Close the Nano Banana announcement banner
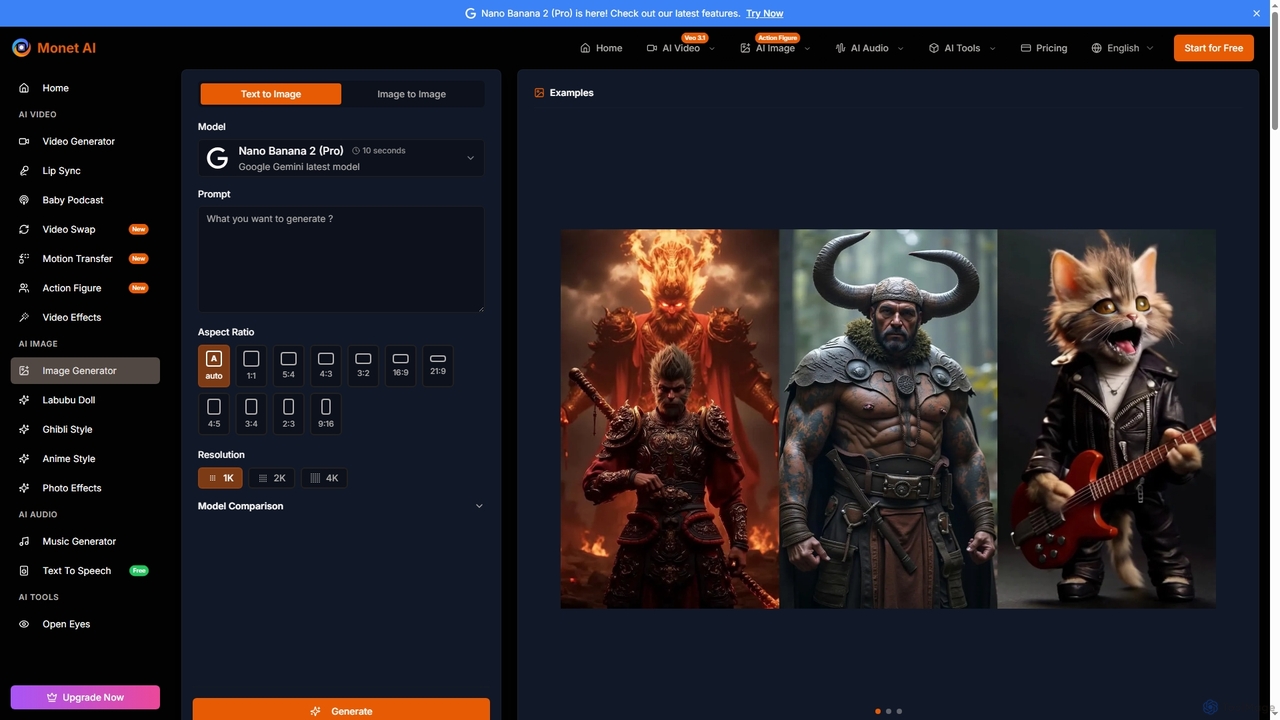Screen dimensions: 1280x720 1257,13
